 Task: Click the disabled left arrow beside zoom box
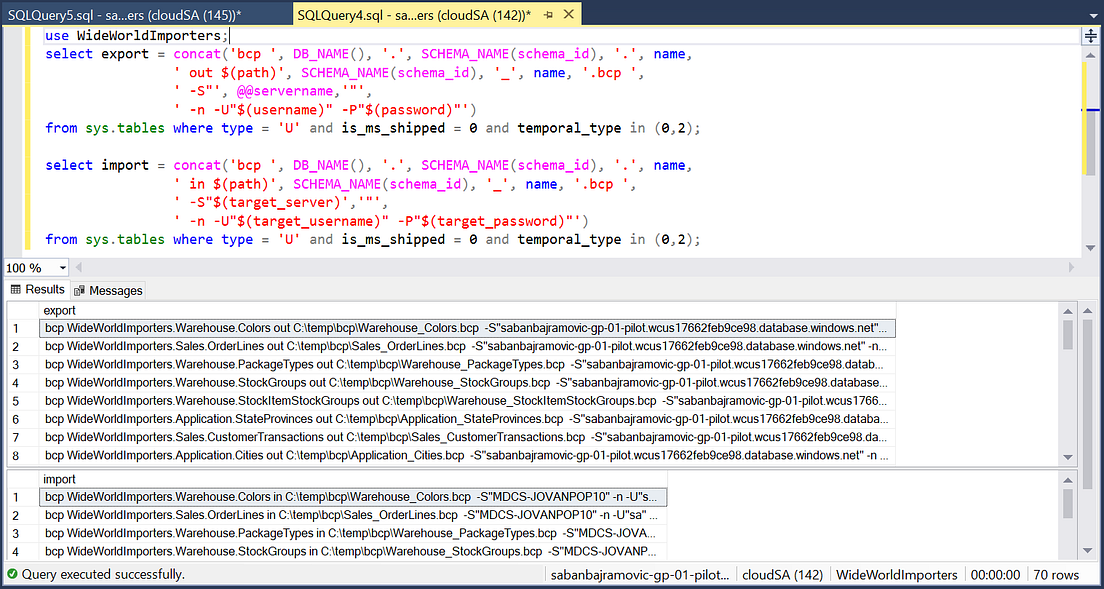click(77, 268)
